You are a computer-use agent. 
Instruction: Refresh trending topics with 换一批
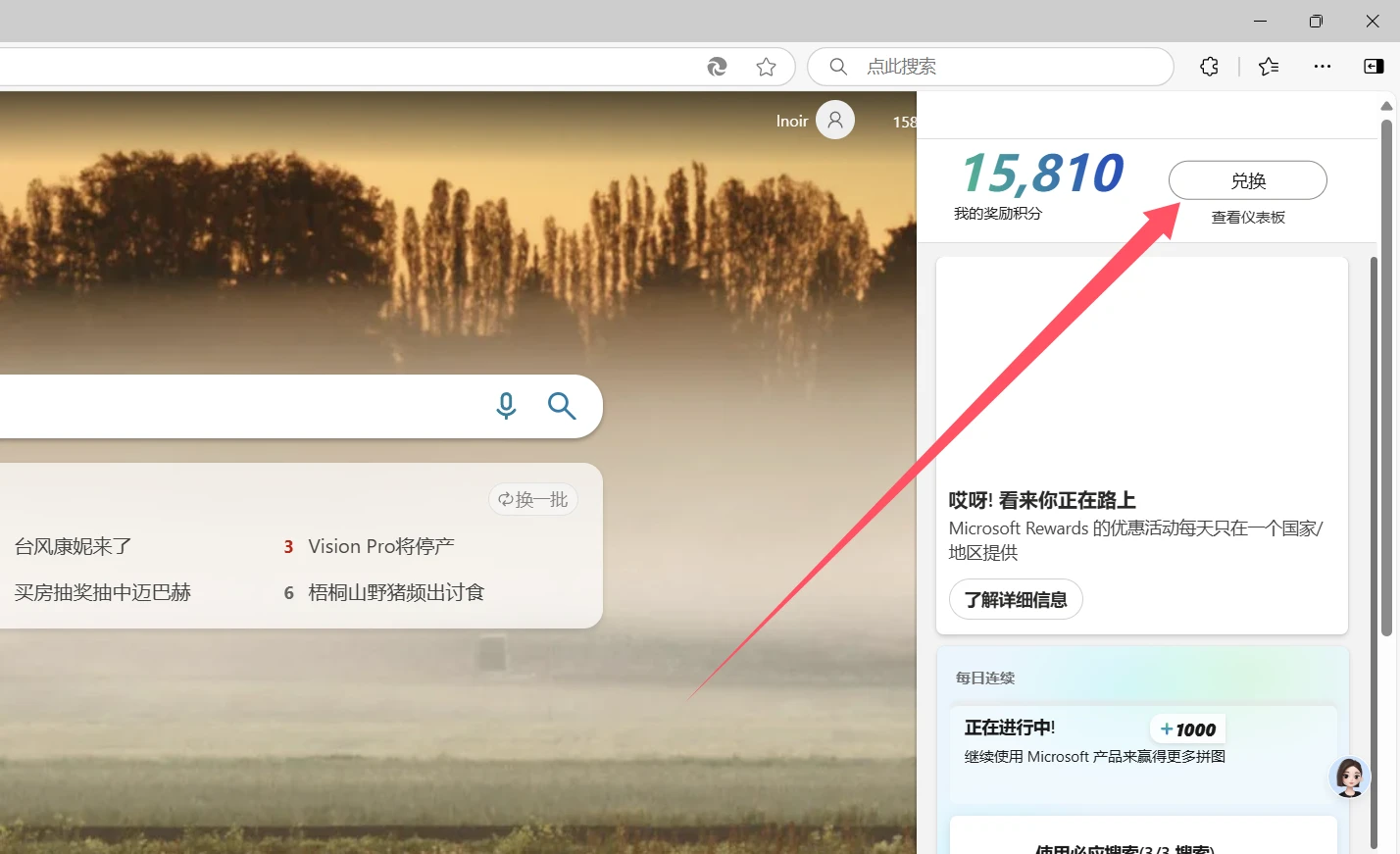point(533,500)
